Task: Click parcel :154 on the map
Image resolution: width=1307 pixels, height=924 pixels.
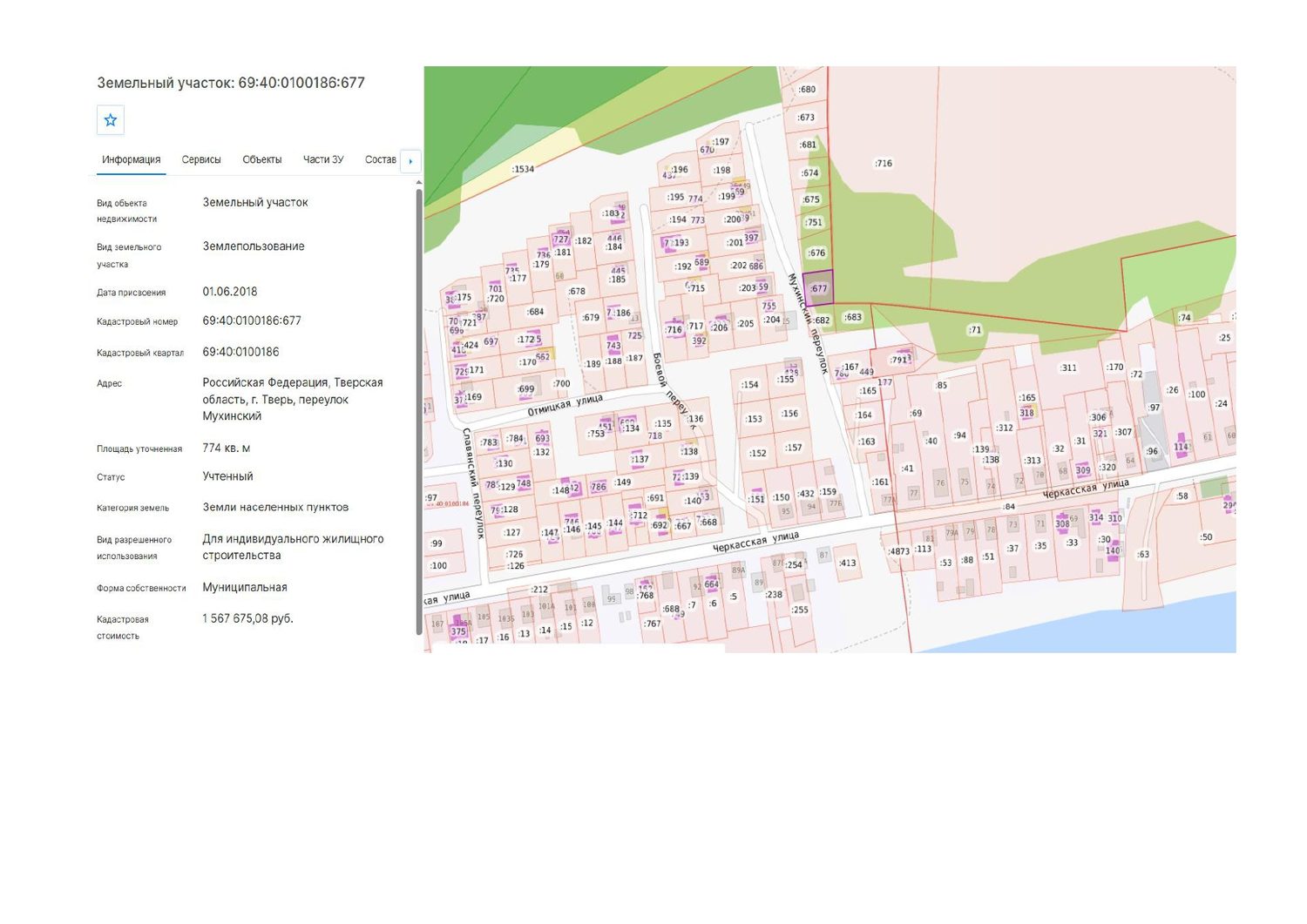Action: pyautogui.click(x=750, y=385)
